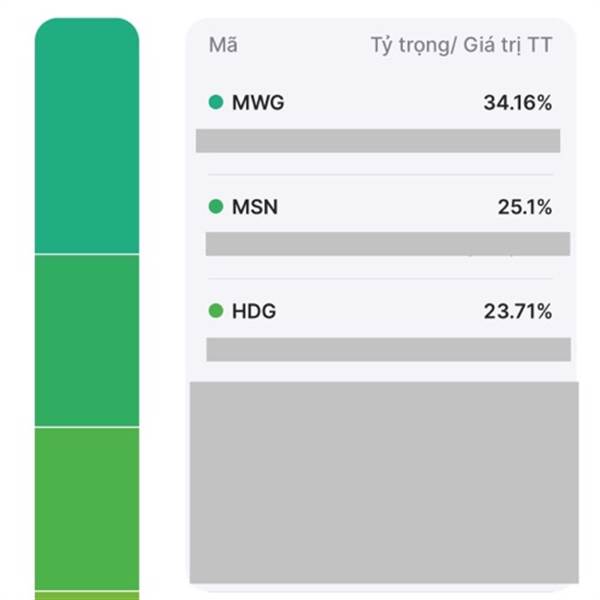Viewport: 600px width, 600px height.
Task: Select the MSN ticker label
Action: click(x=255, y=207)
